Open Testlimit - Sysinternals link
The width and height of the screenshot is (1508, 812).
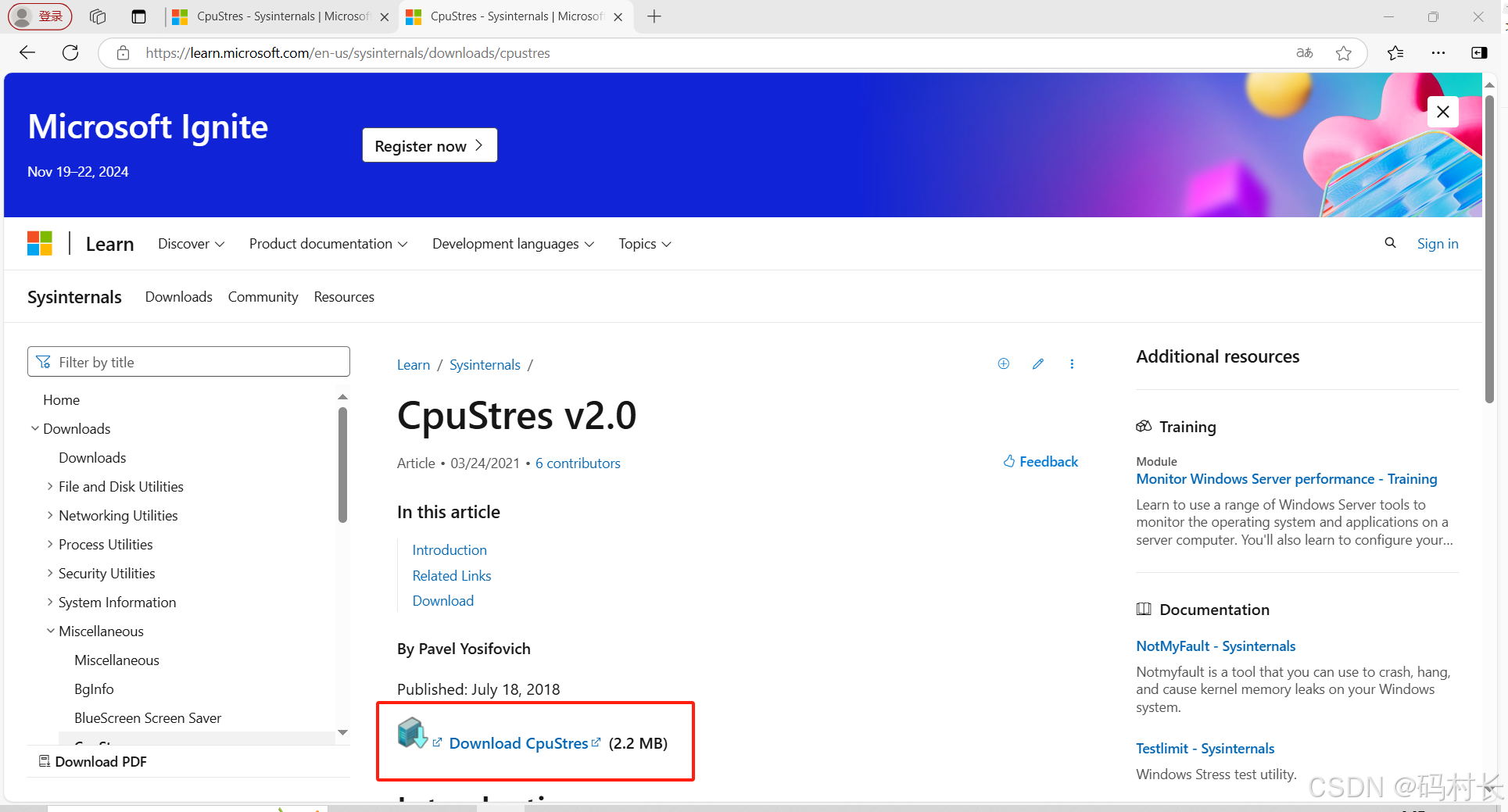coord(1205,749)
